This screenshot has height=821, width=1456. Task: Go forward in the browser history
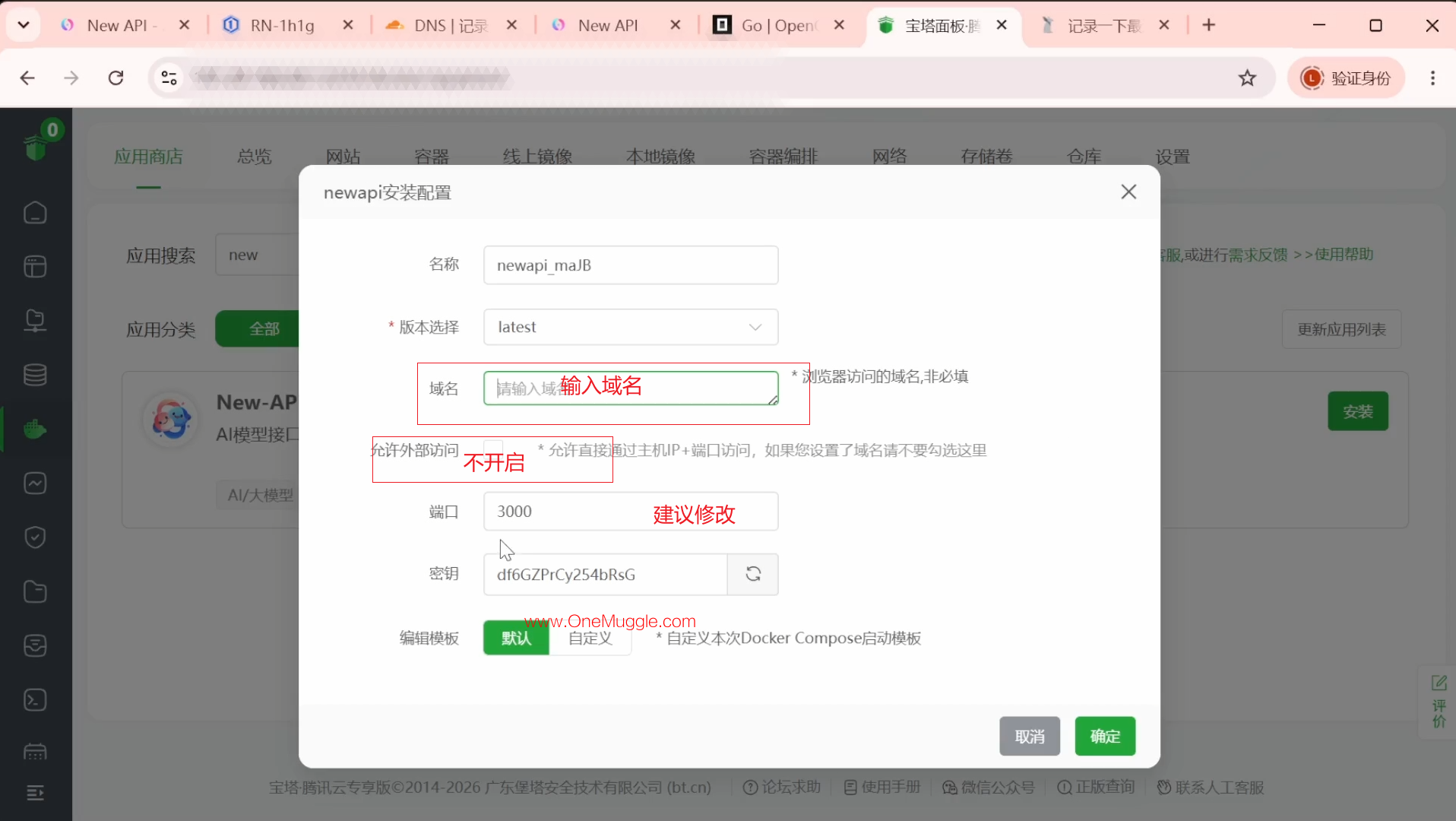[71, 78]
